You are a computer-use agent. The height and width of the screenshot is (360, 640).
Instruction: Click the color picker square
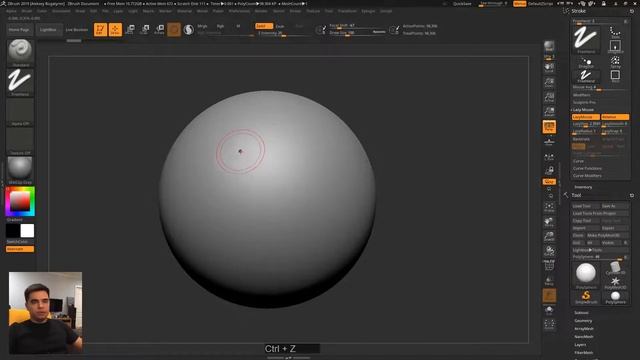pyautogui.click(x=20, y=201)
